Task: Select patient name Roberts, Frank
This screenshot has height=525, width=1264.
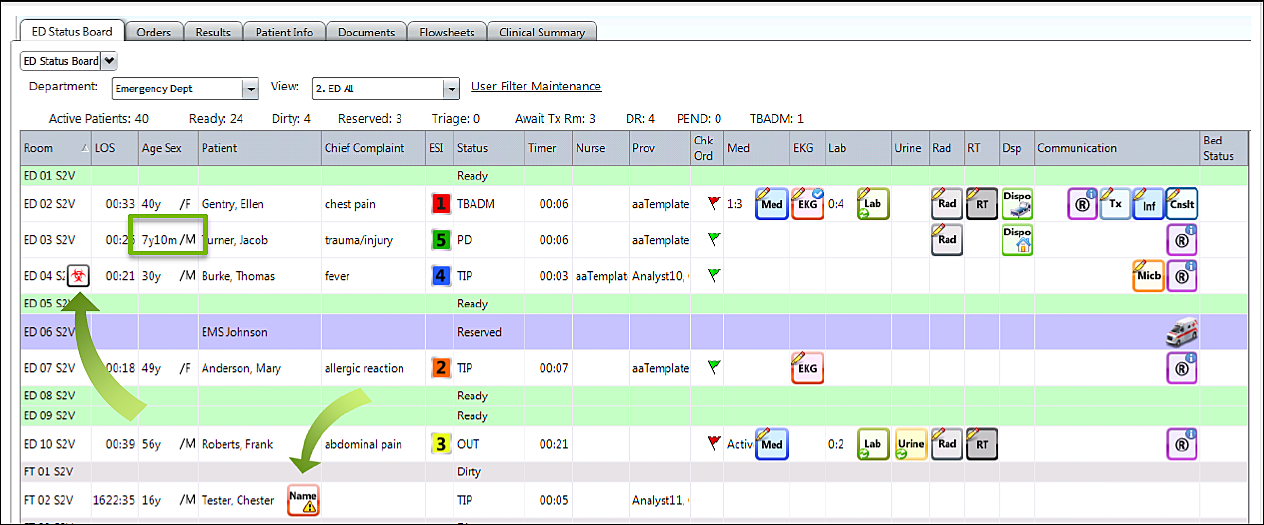Action: pos(237,444)
